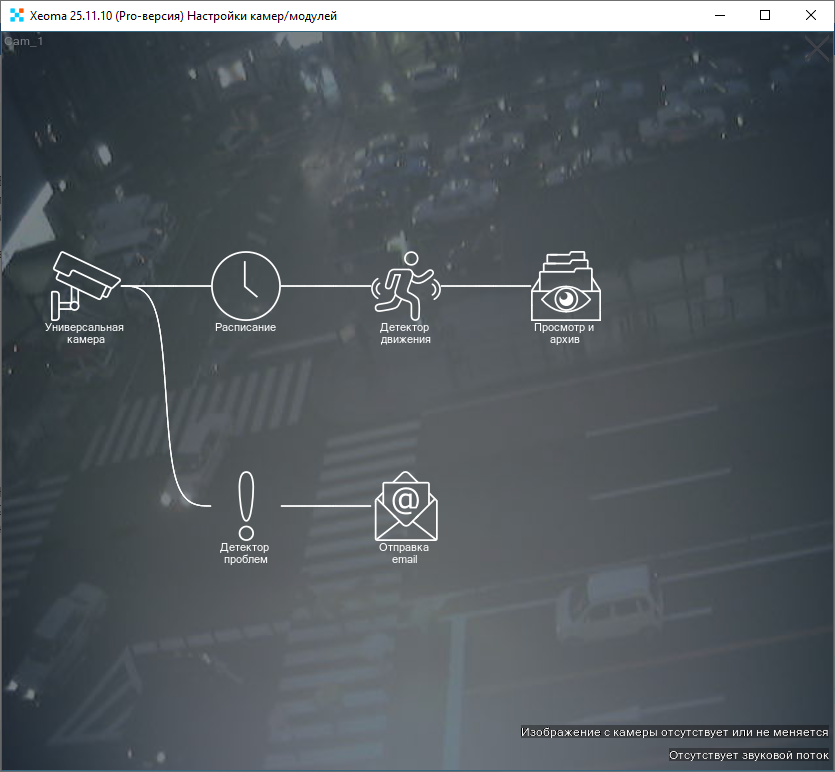This screenshot has height=772, width=835.
Task: Click connector between Problems detector and Email
Action: tap(325, 506)
